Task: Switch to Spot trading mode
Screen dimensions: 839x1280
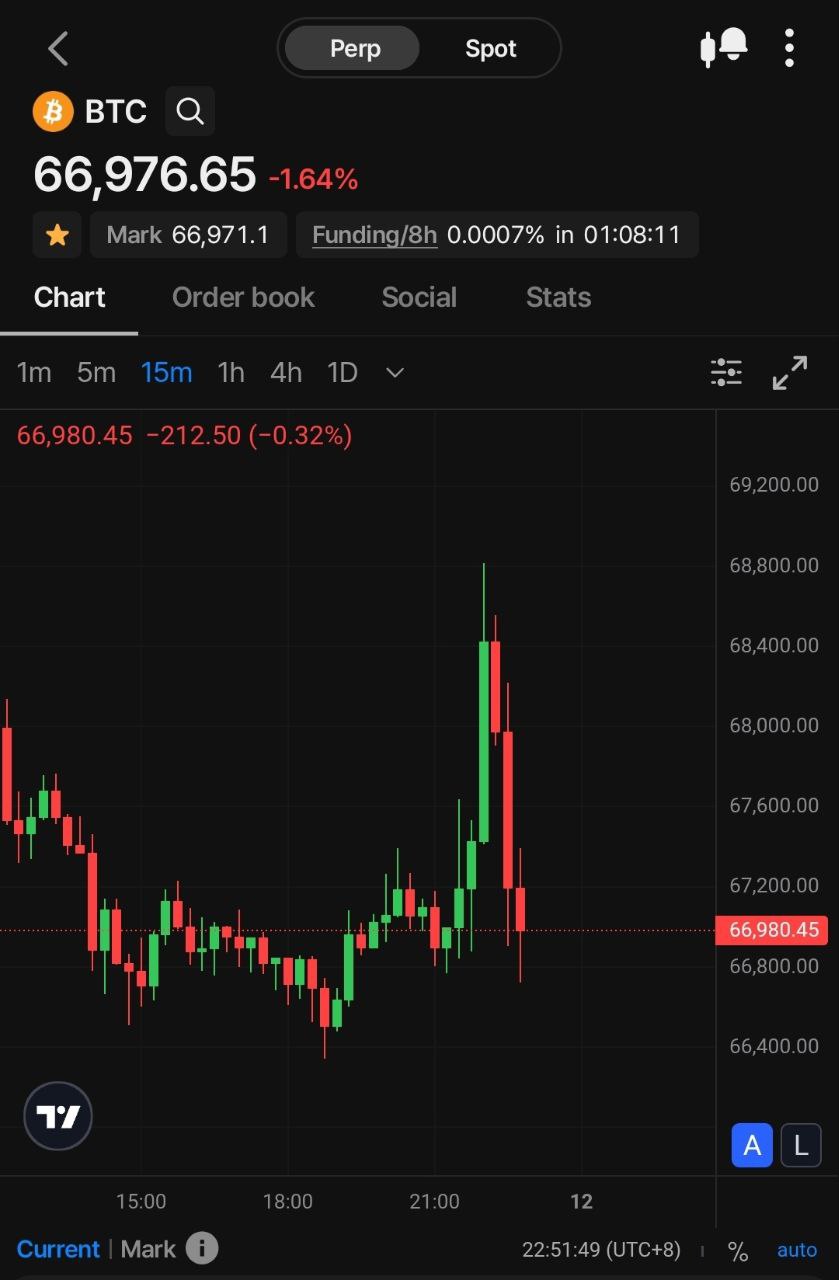Action: click(490, 48)
